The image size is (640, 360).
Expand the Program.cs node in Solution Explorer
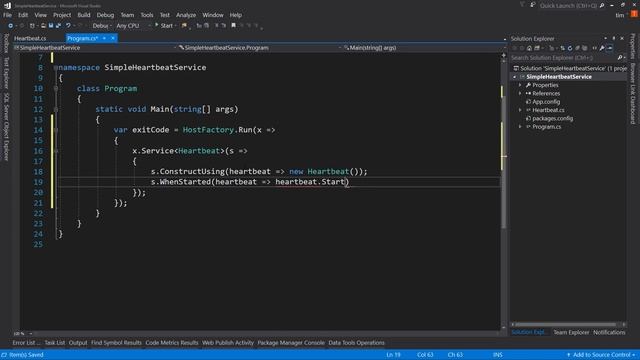click(520, 127)
